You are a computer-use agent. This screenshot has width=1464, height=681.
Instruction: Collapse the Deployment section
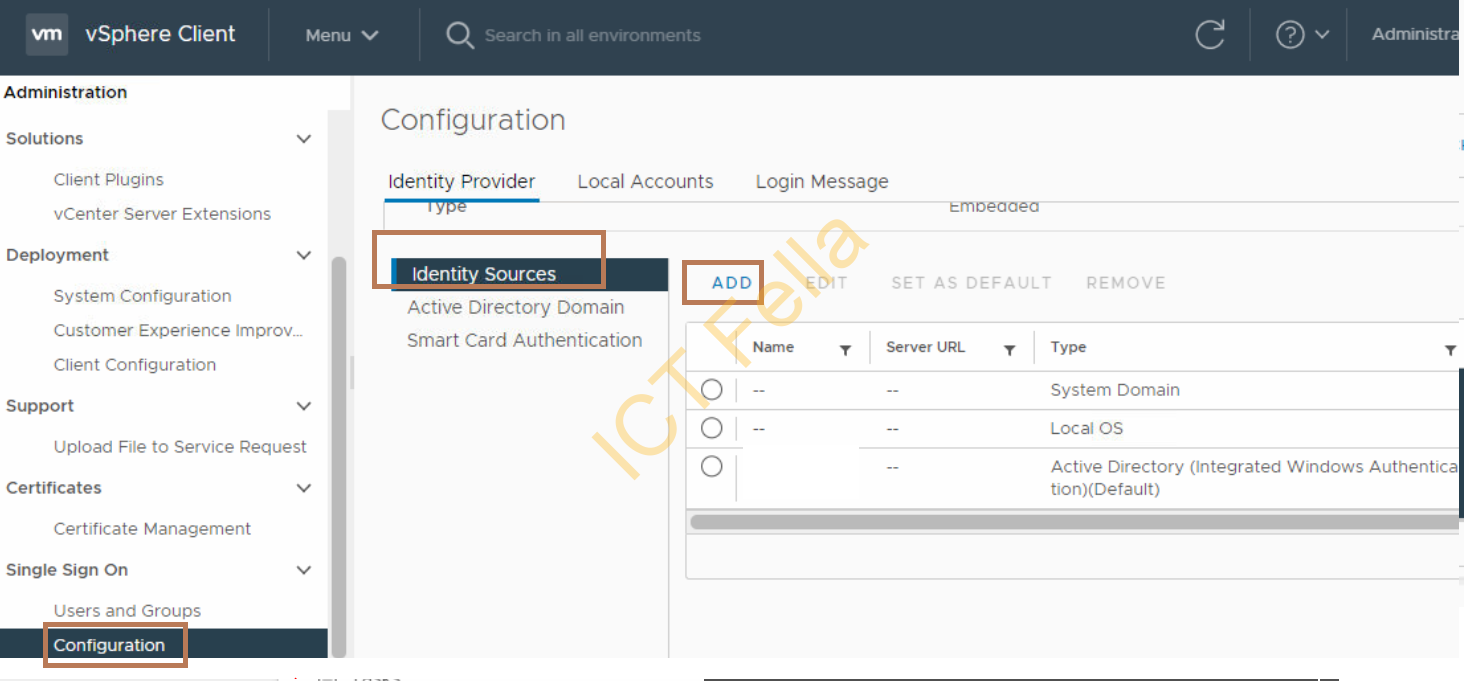(304, 255)
